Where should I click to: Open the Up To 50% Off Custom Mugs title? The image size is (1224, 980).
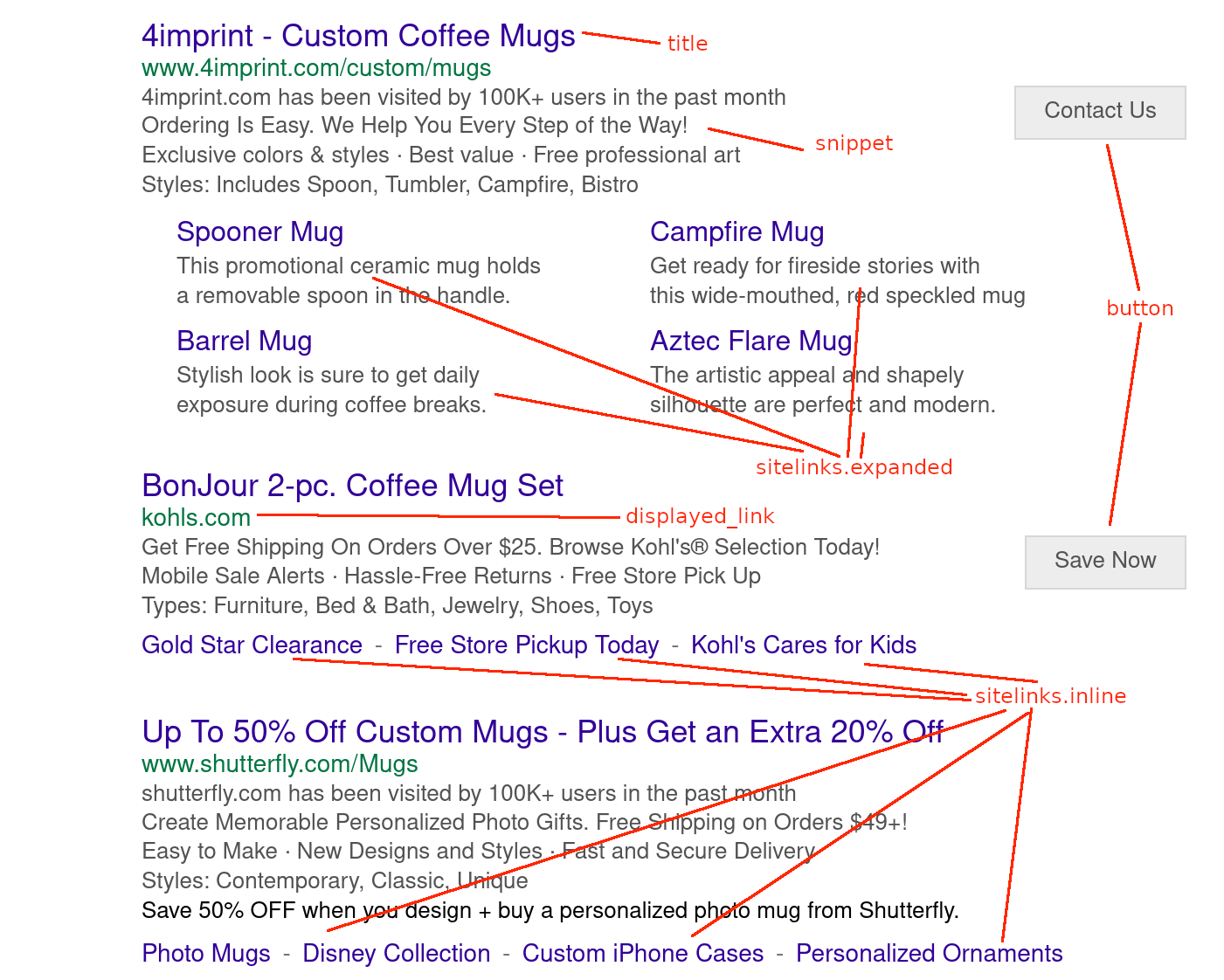[542, 732]
